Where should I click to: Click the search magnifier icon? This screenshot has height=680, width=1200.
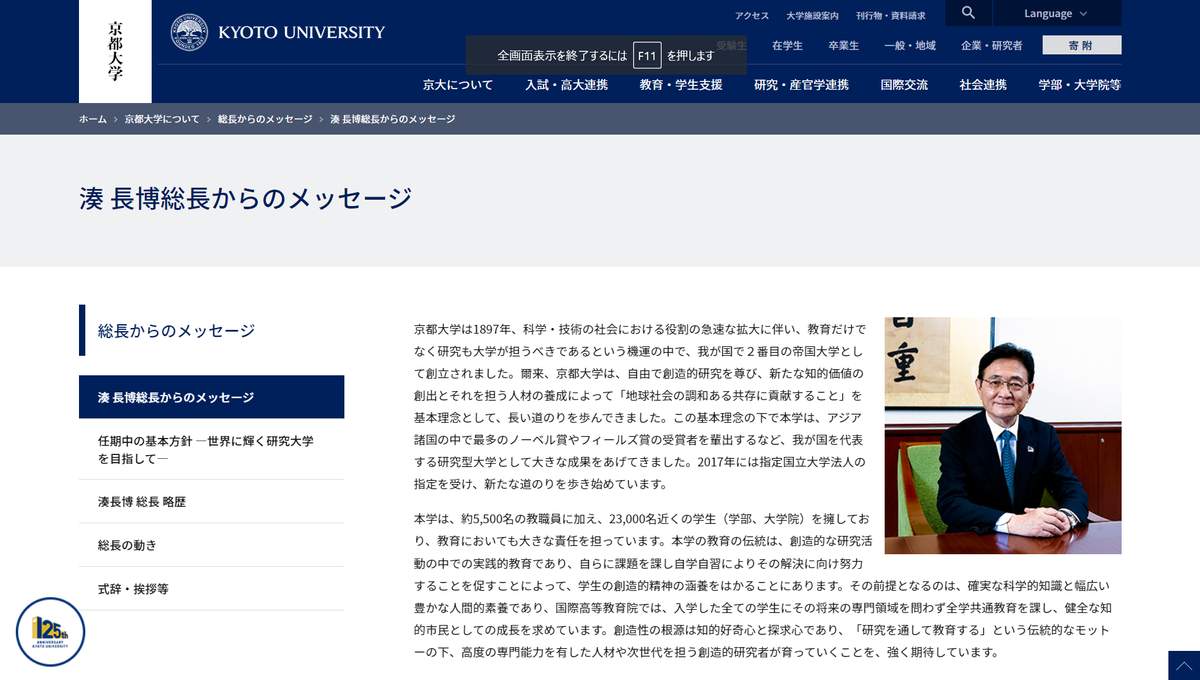tap(967, 13)
